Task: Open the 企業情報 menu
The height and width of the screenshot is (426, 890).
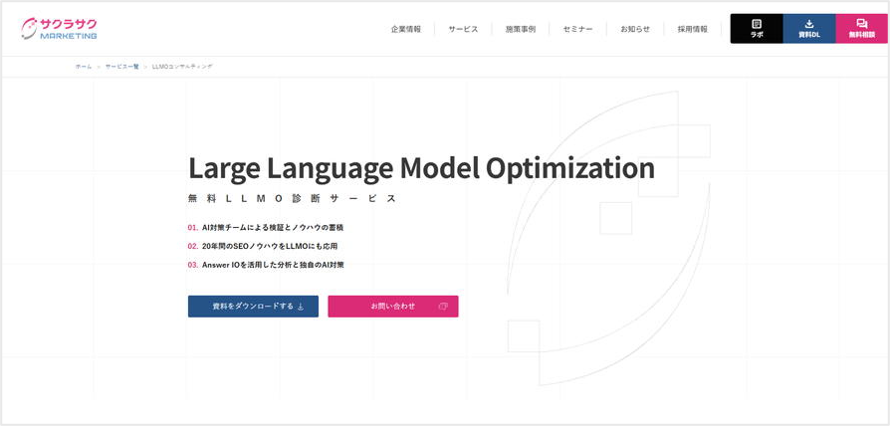Action: 406,29
